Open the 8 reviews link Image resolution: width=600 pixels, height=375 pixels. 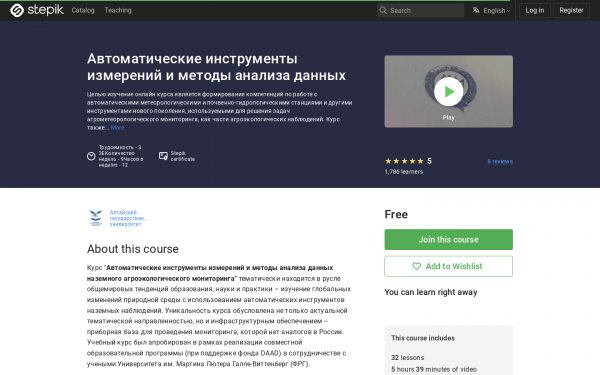[x=500, y=161]
